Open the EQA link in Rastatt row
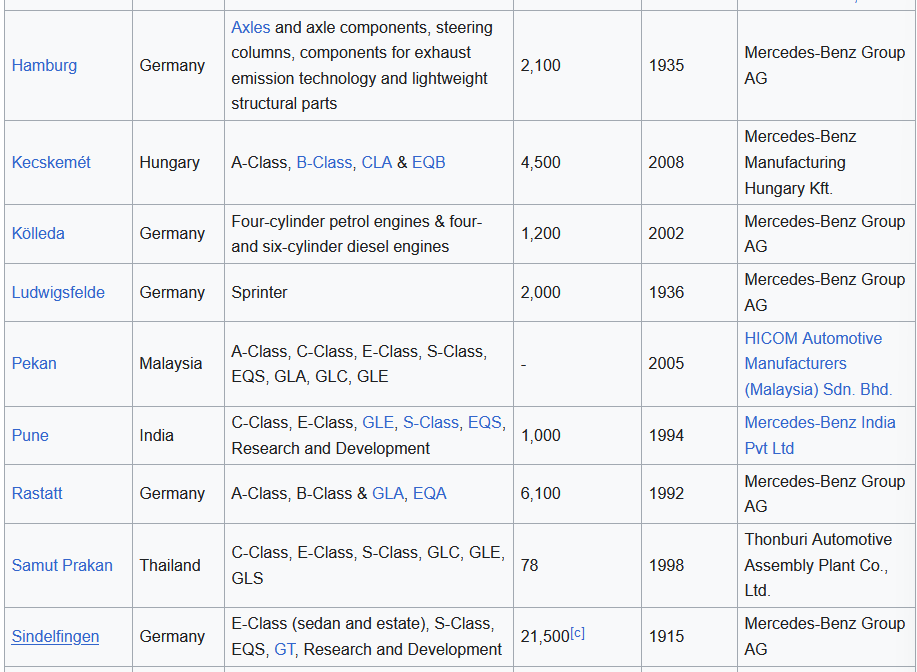 click(x=430, y=494)
